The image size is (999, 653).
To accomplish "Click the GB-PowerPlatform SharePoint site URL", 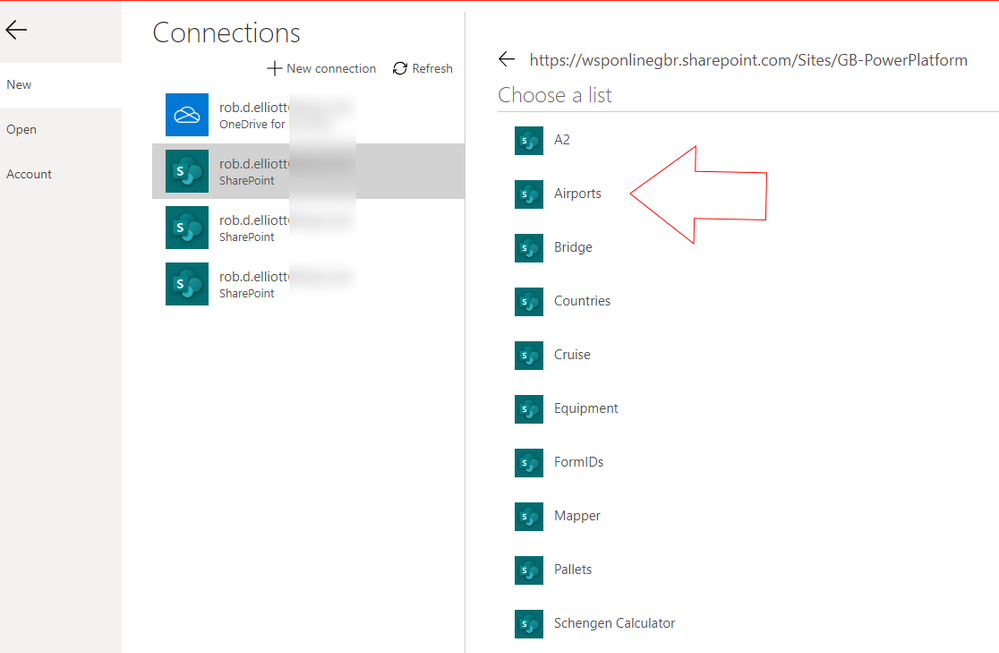I will pos(748,60).
